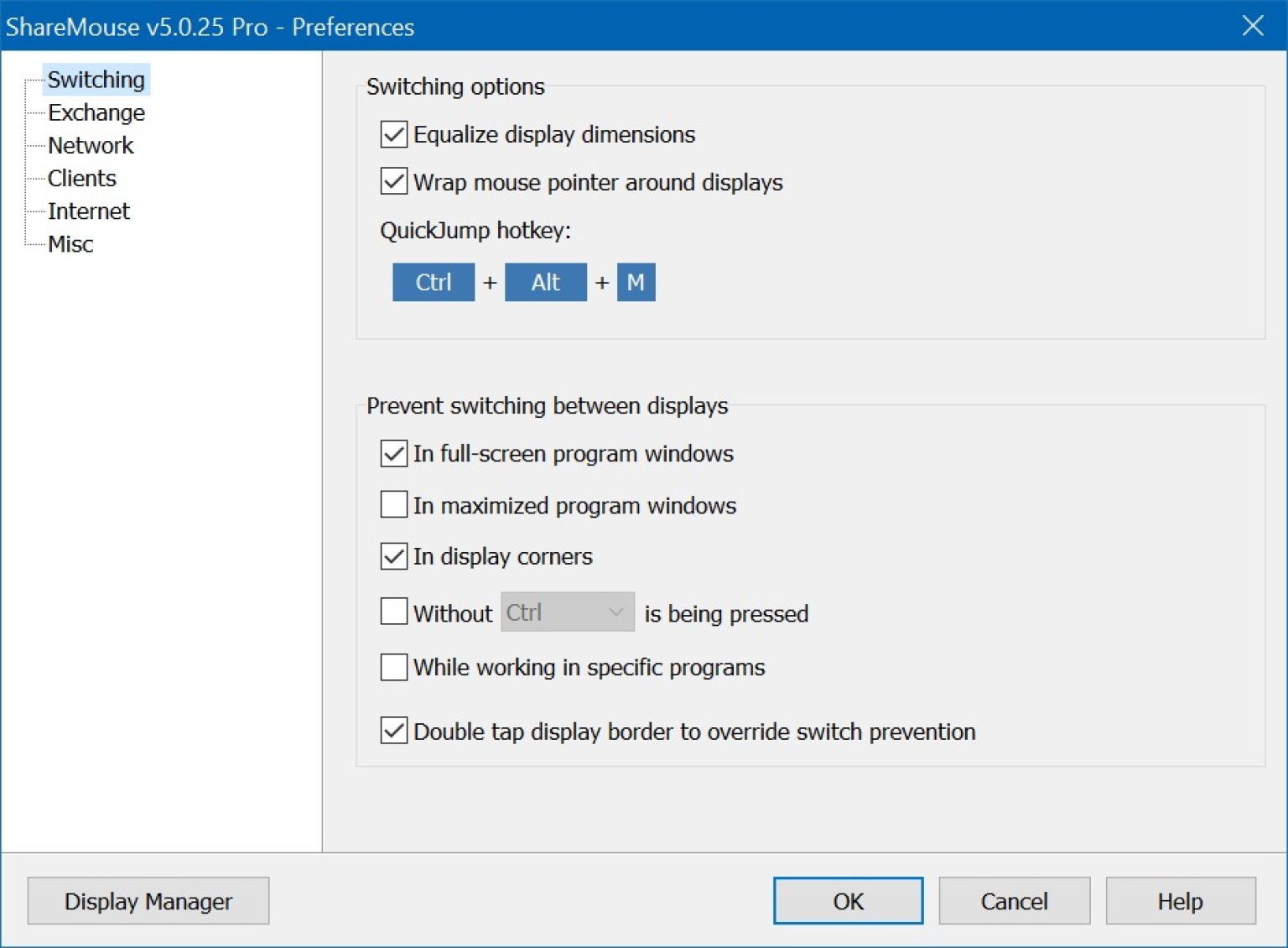Viewport: 1288px width, 948px height.
Task: Change the M key in QuickJump hotkey
Action: pyautogui.click(x=636, y=282)
